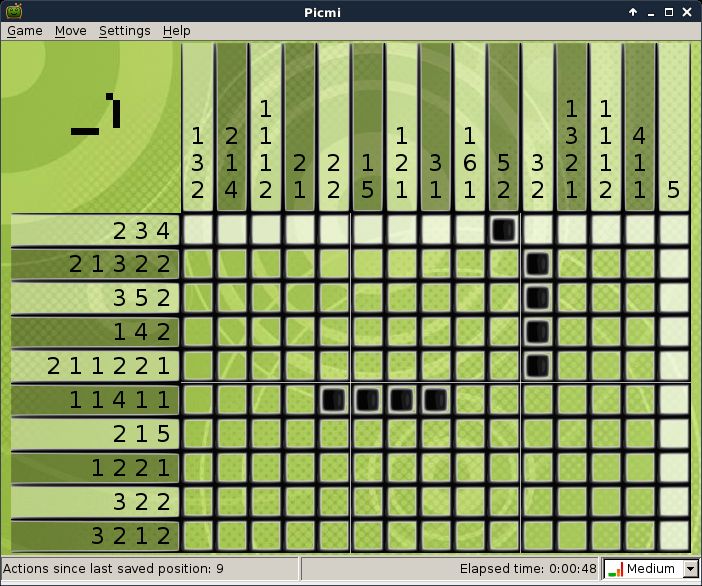Click dropdown arrow beside Medium
Screen dimensions: 702x586
click(x=691, y=569)
